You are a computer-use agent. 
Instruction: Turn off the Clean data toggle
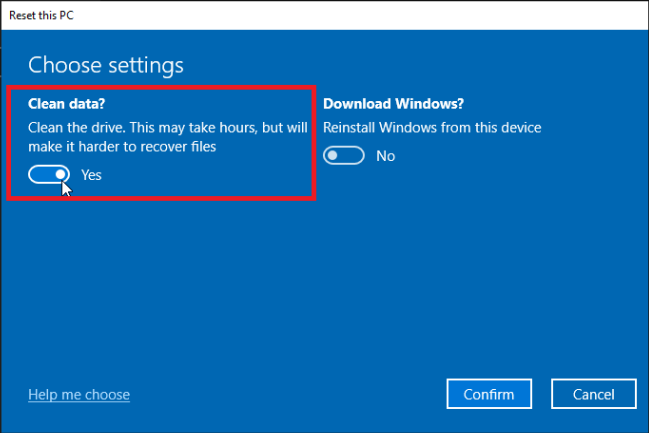[50, 174]
